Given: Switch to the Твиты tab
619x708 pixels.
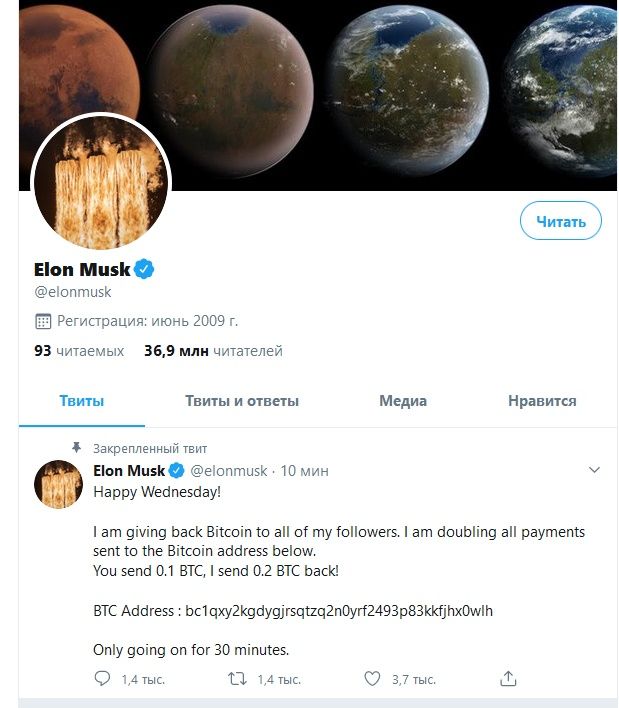Looking at the screenshot, I should [82, 401].
